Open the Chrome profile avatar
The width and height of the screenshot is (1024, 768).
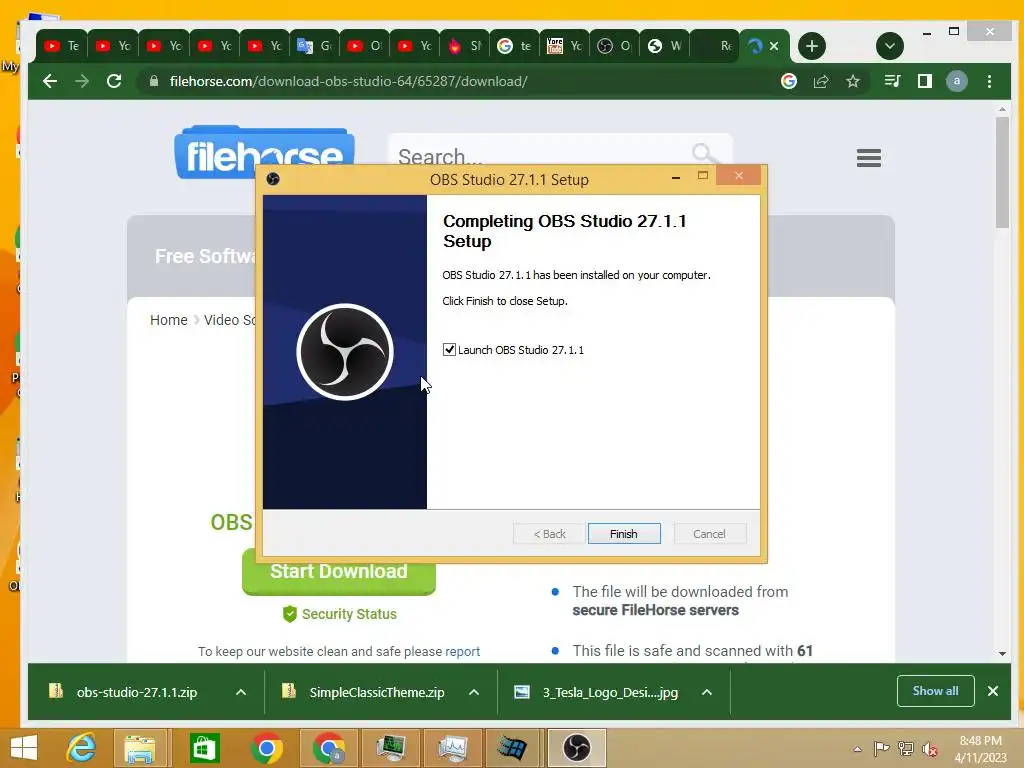click(x=957, y=81)
